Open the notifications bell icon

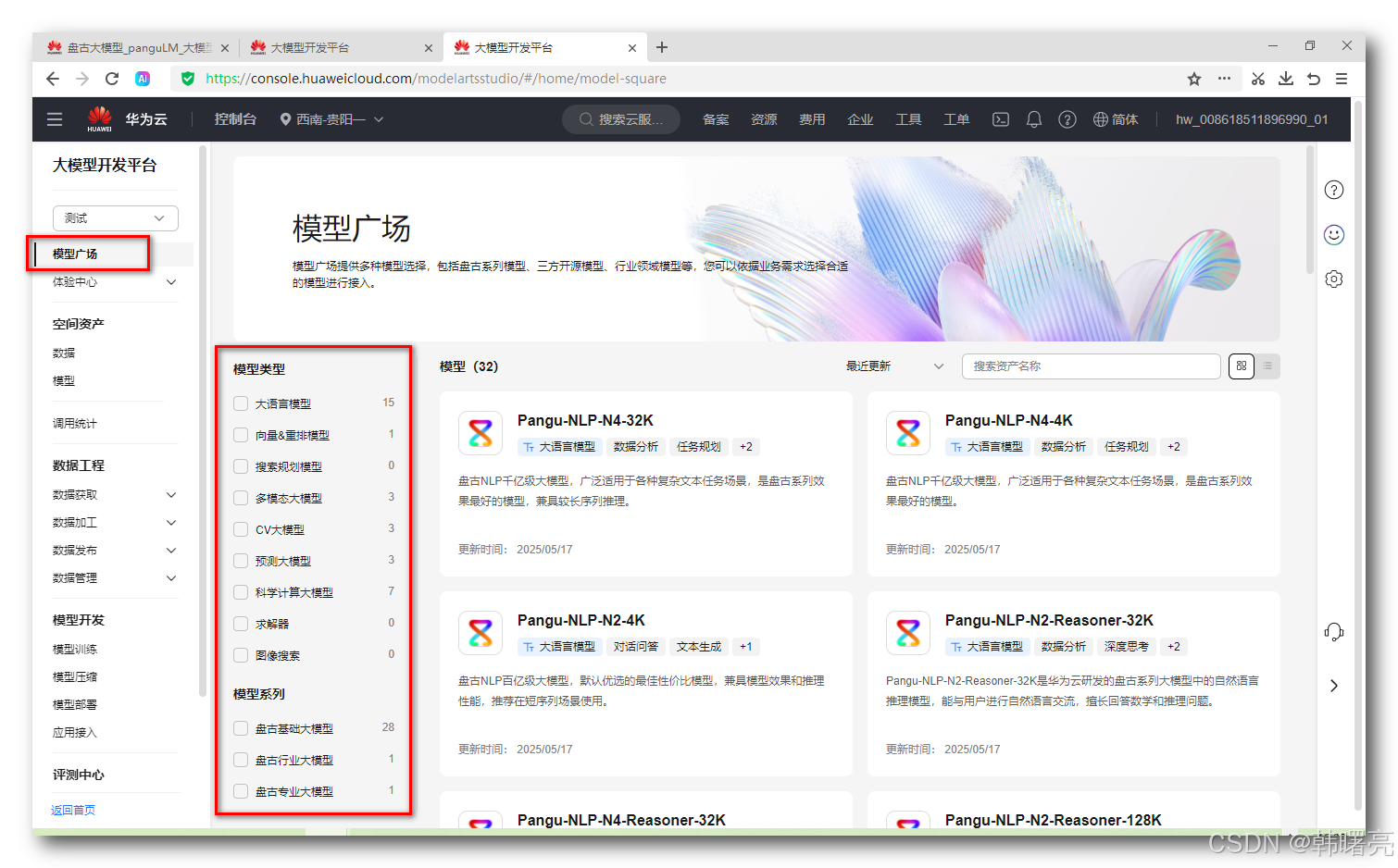coord(1034,119)
